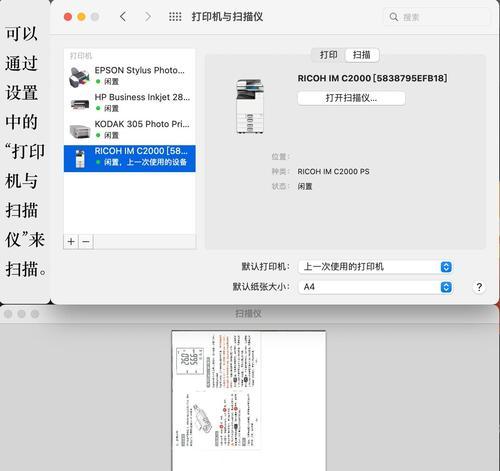Click the 默认打印机 label
This screenshot has height=471, width=500.
tap(266, 267)
